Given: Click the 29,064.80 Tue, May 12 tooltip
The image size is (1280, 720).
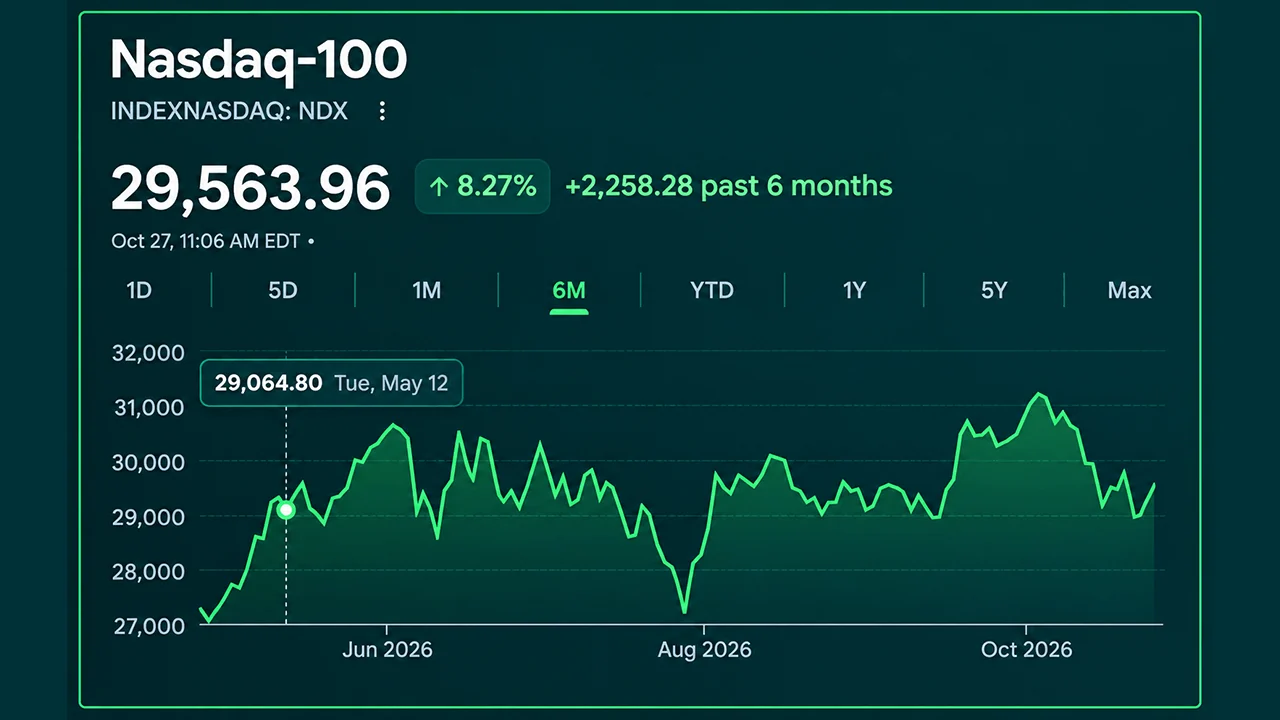Looking at the screenshot, I should (x=332, y=383).
